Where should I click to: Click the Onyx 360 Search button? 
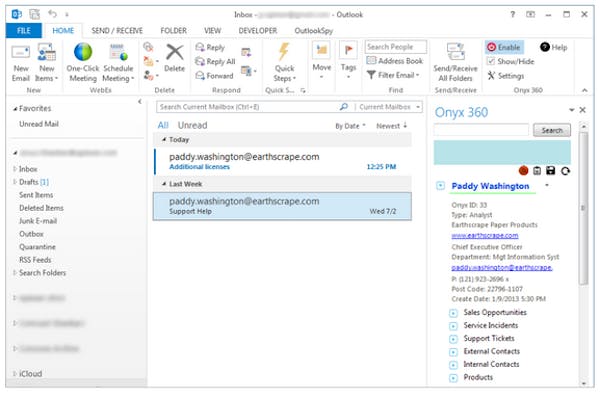point(551,130)
